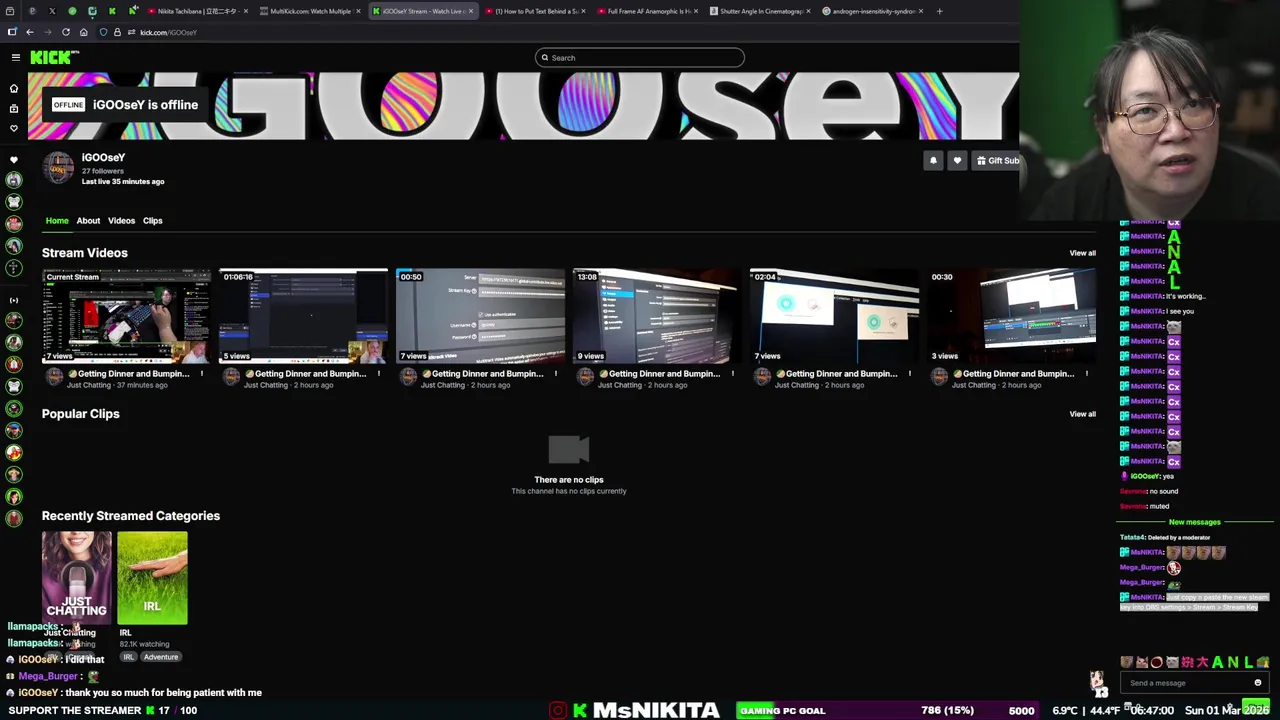
Task: Click the New messages chat divider
Action: point(1194,522)
